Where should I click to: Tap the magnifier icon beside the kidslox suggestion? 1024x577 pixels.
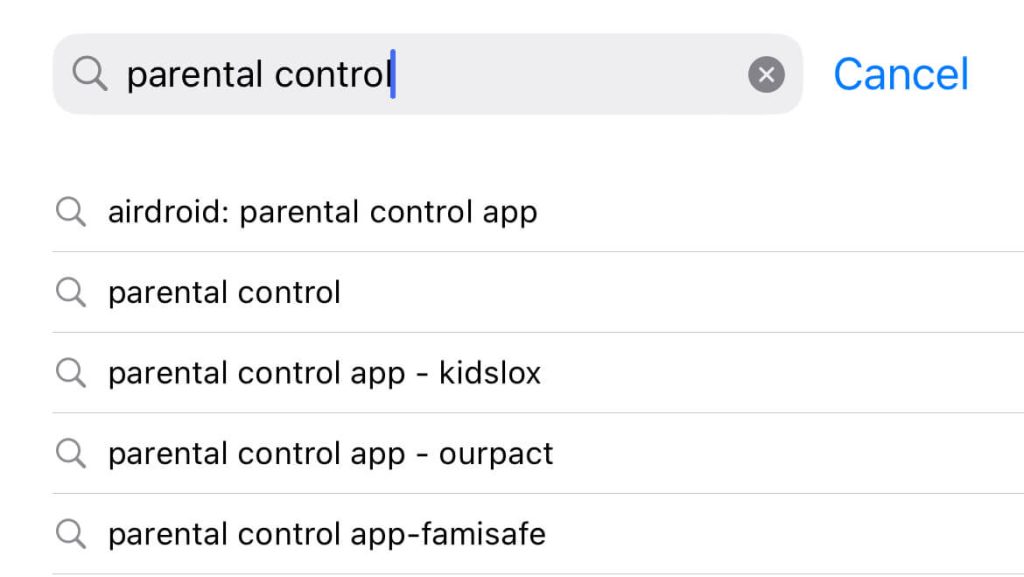pos(71,373)
